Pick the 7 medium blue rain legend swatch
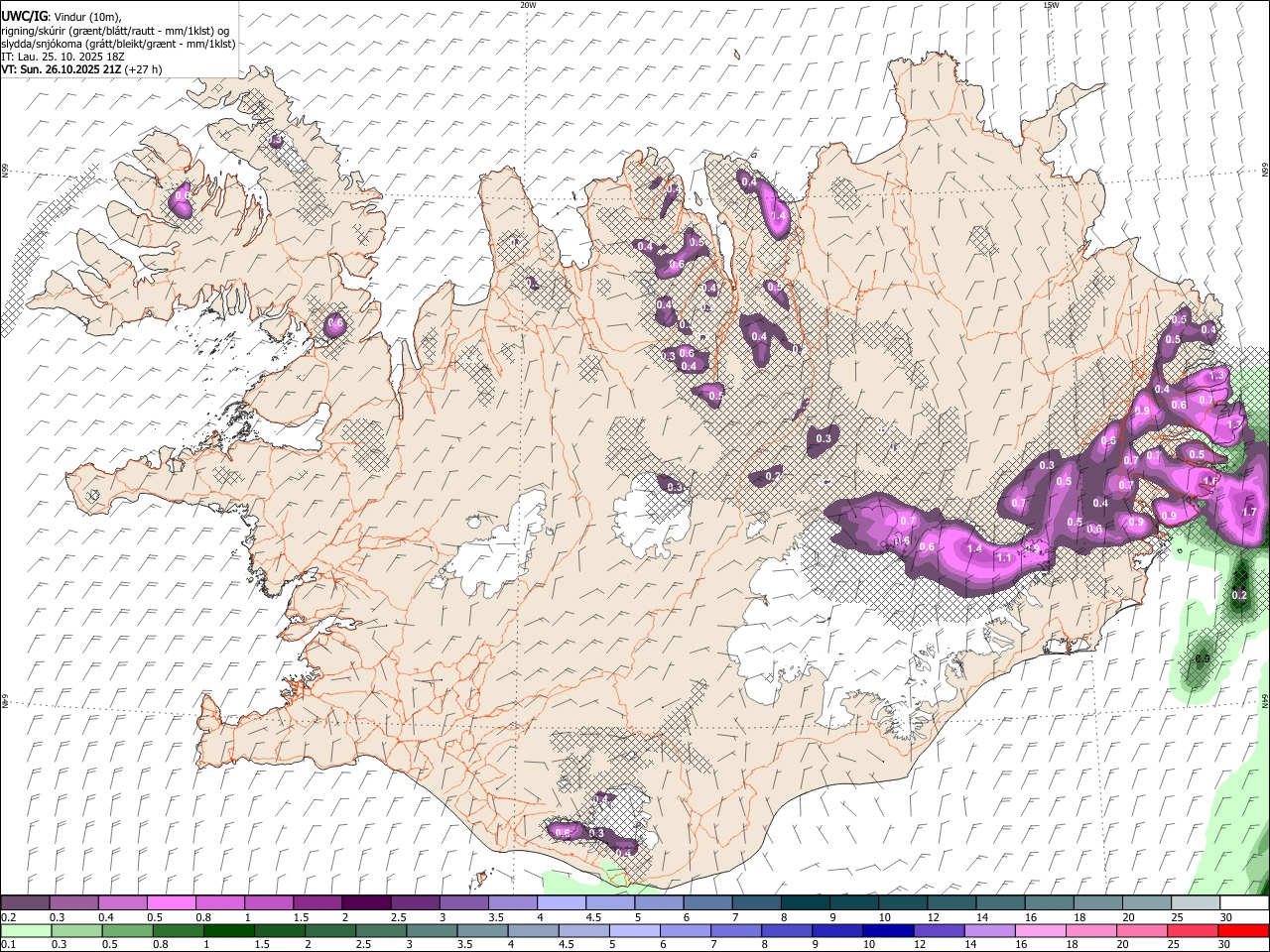 [x=737, y=930]
